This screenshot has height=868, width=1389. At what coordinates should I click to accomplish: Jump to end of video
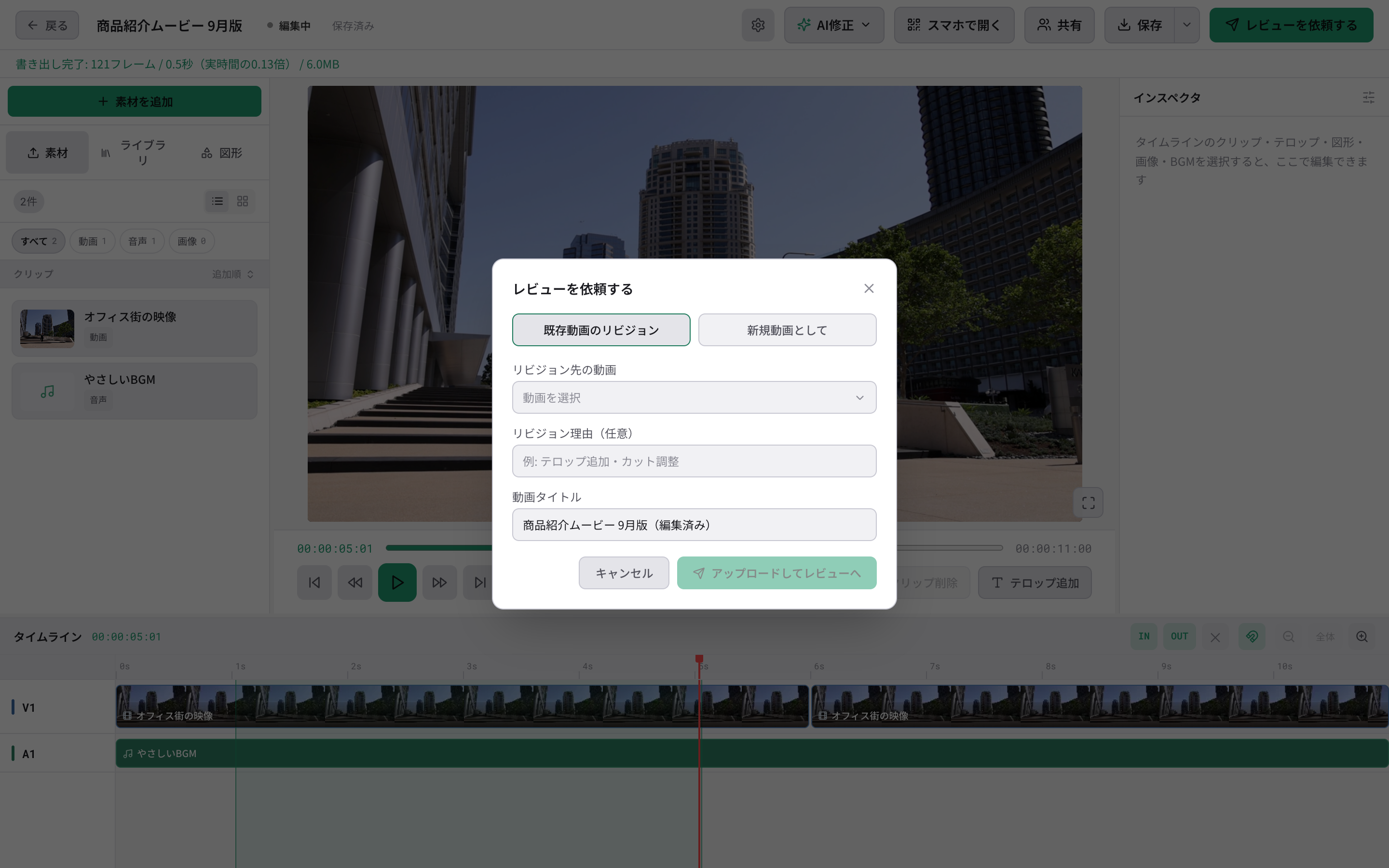tap(479, 583)
